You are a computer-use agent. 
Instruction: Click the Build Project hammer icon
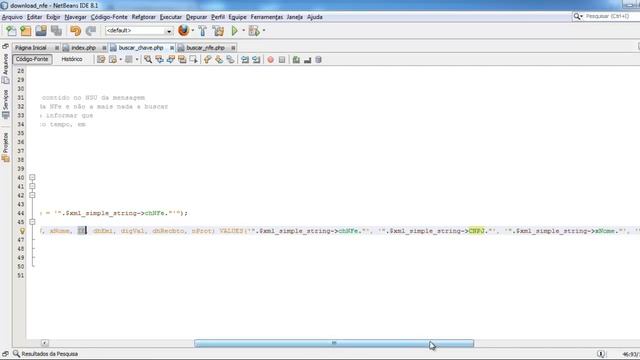[x=202, y=31]
